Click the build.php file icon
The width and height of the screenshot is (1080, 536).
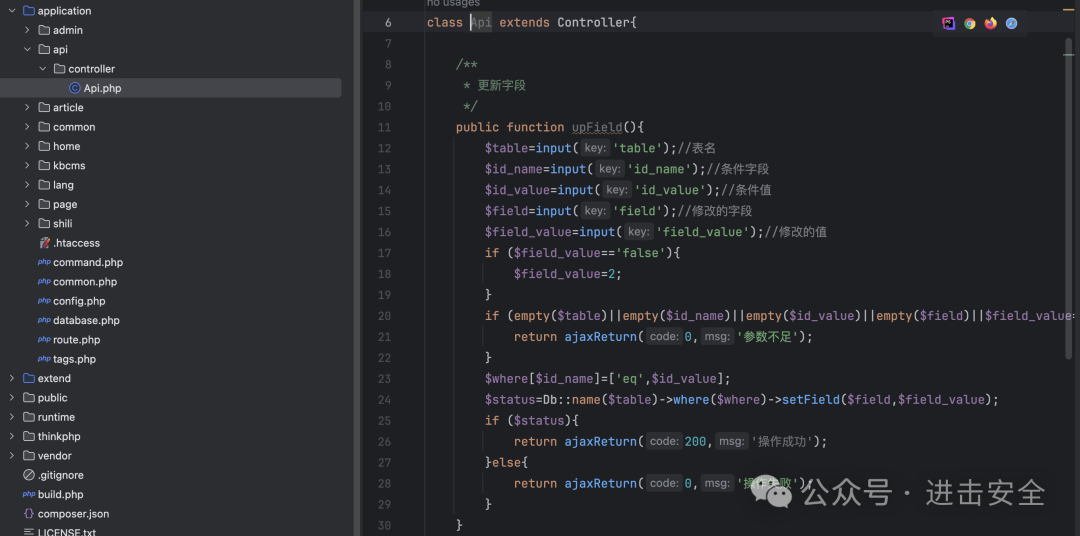pyautogui.click(x=29, y=494)
